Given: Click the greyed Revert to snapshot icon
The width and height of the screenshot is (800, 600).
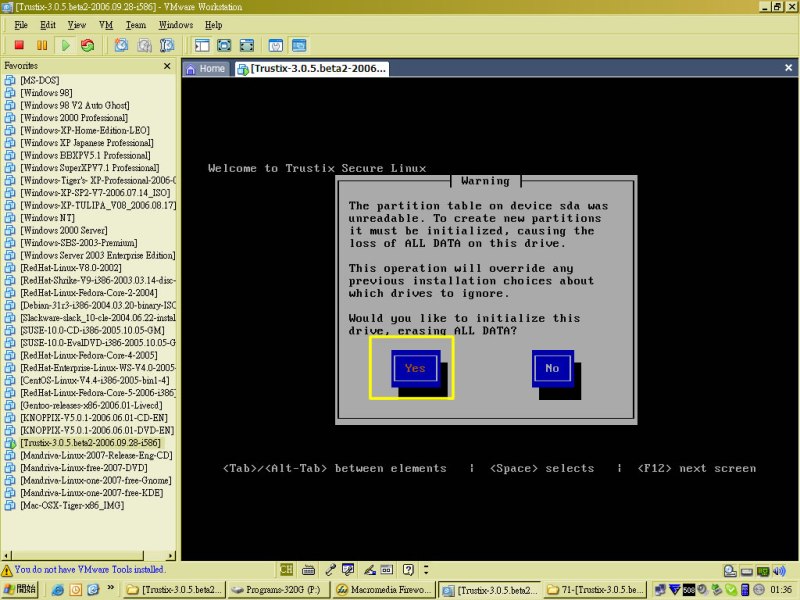Looking at the screenshot, I should (144, 45).
